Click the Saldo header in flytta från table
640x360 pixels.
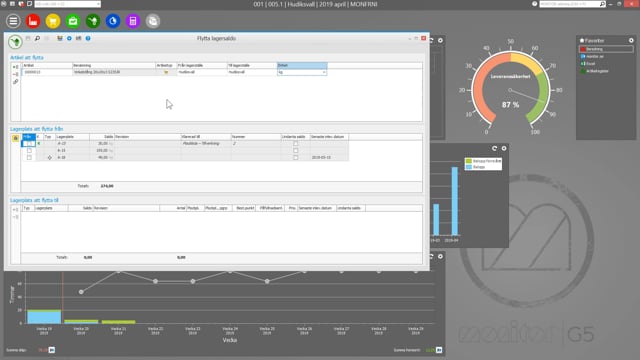[102, 137]
